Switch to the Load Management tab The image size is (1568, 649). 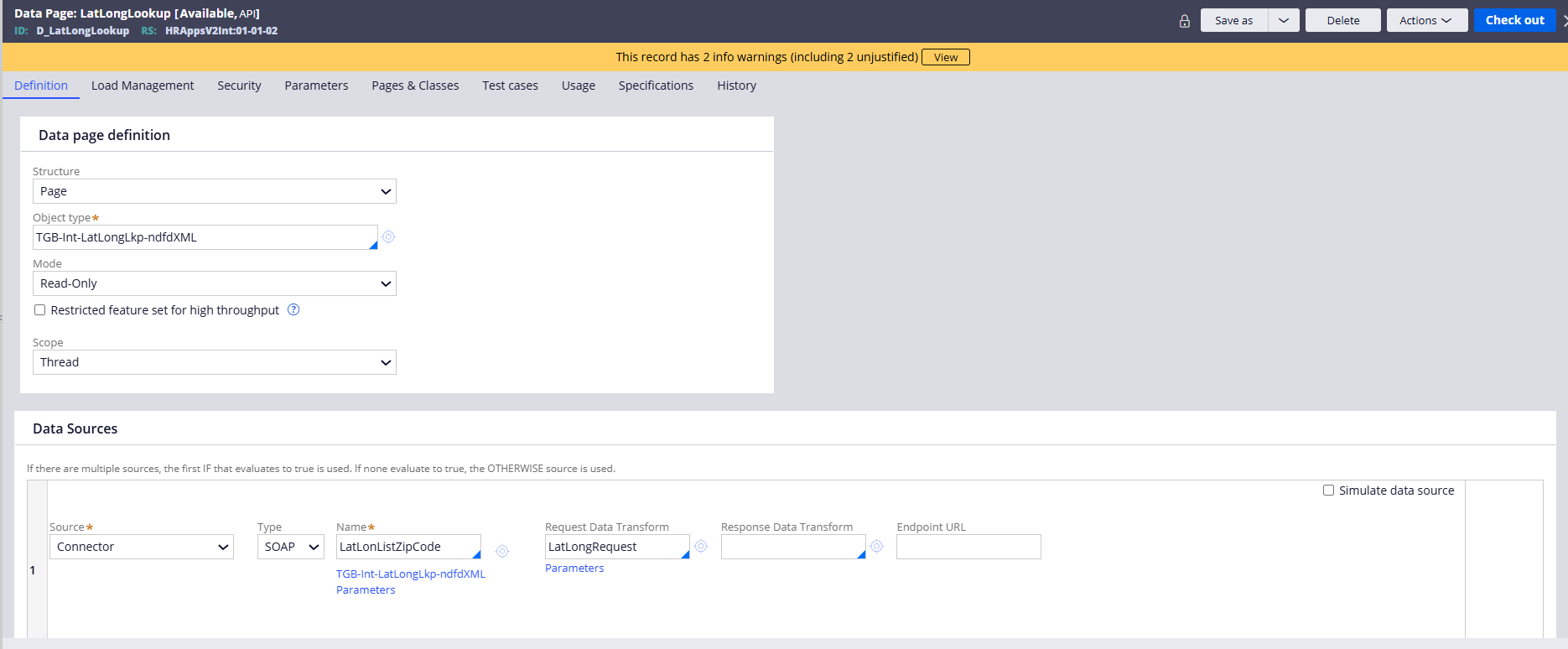[143, 86]
